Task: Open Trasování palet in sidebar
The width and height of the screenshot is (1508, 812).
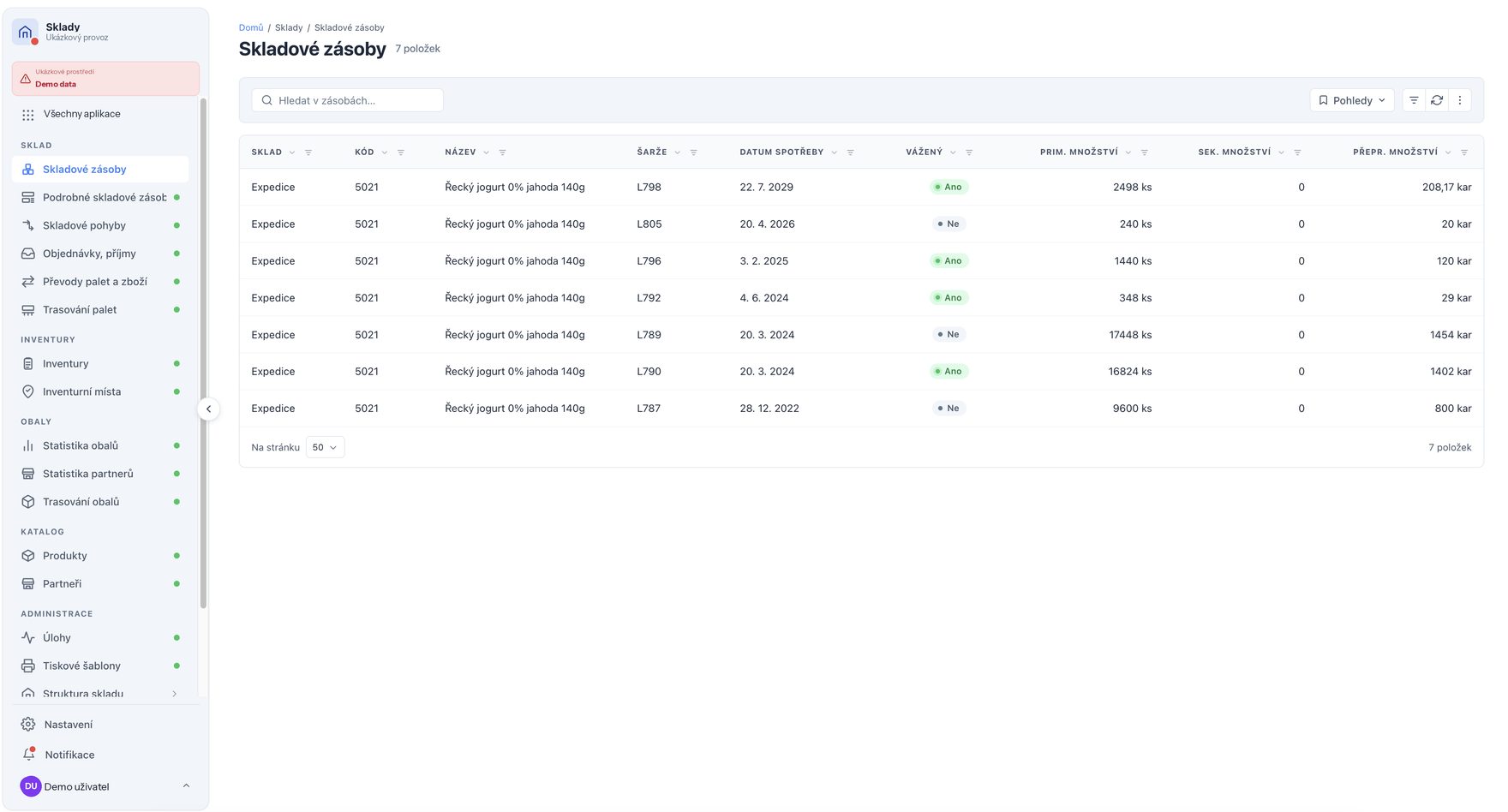Action: point(100,309)
